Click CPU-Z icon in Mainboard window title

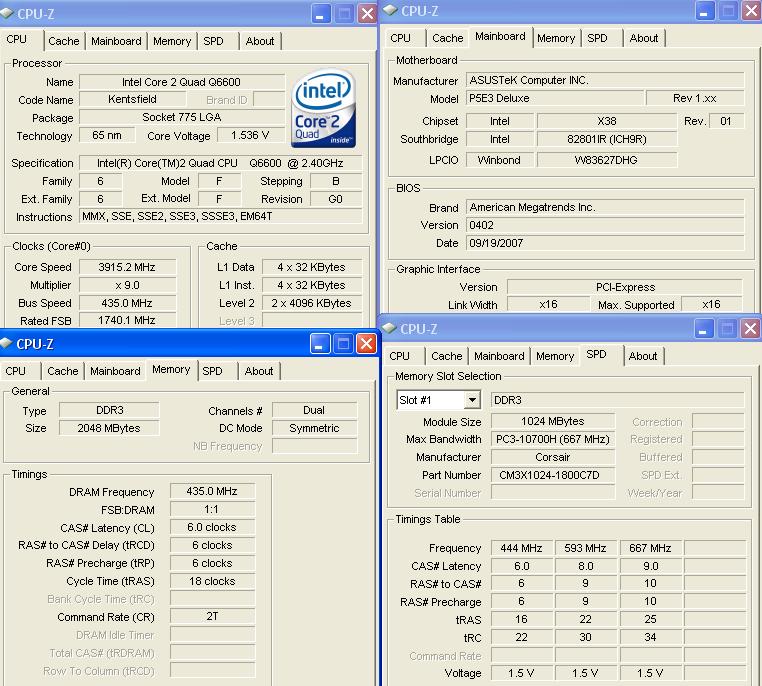coord(390,11)
